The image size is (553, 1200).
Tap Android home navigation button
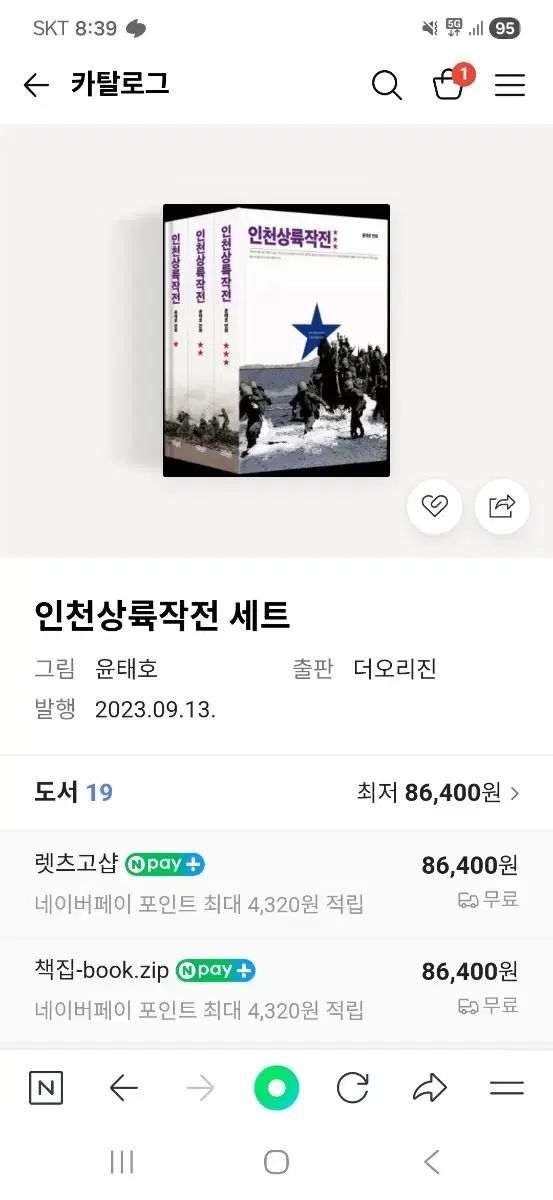pyautogui.click(x=276, y=1162)
